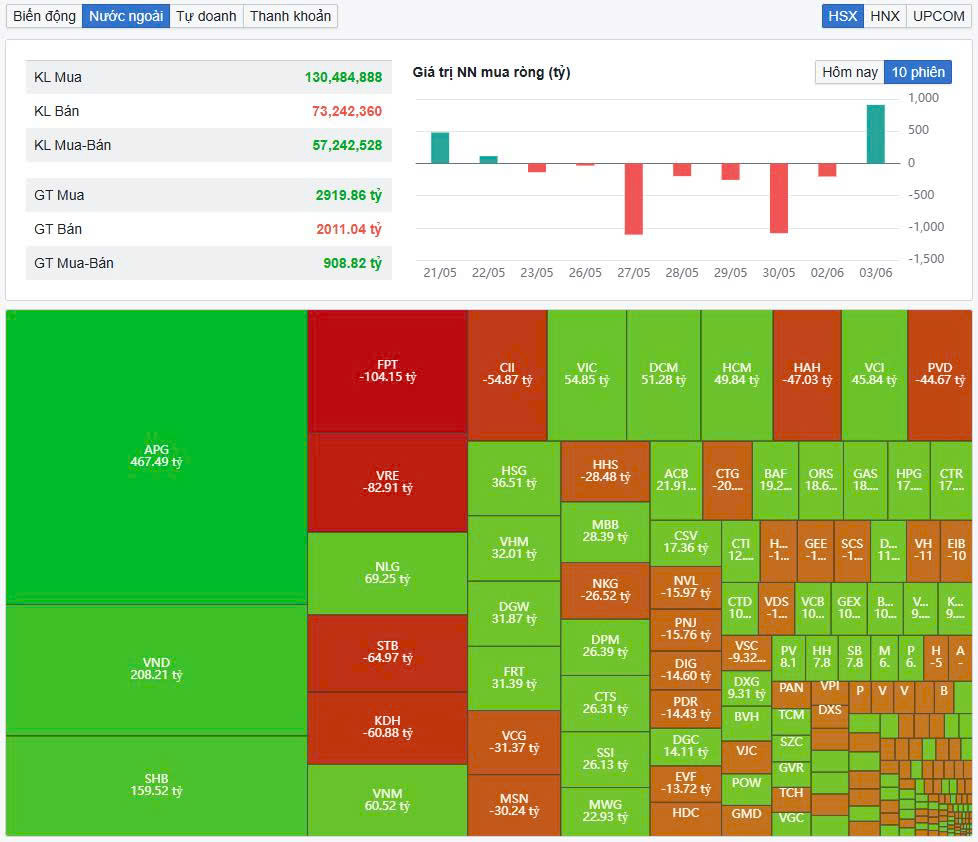Screen dimensions: 978x842
Task: Select the KDH -60.88 tỷ tile
Action: tap(387, 728)
